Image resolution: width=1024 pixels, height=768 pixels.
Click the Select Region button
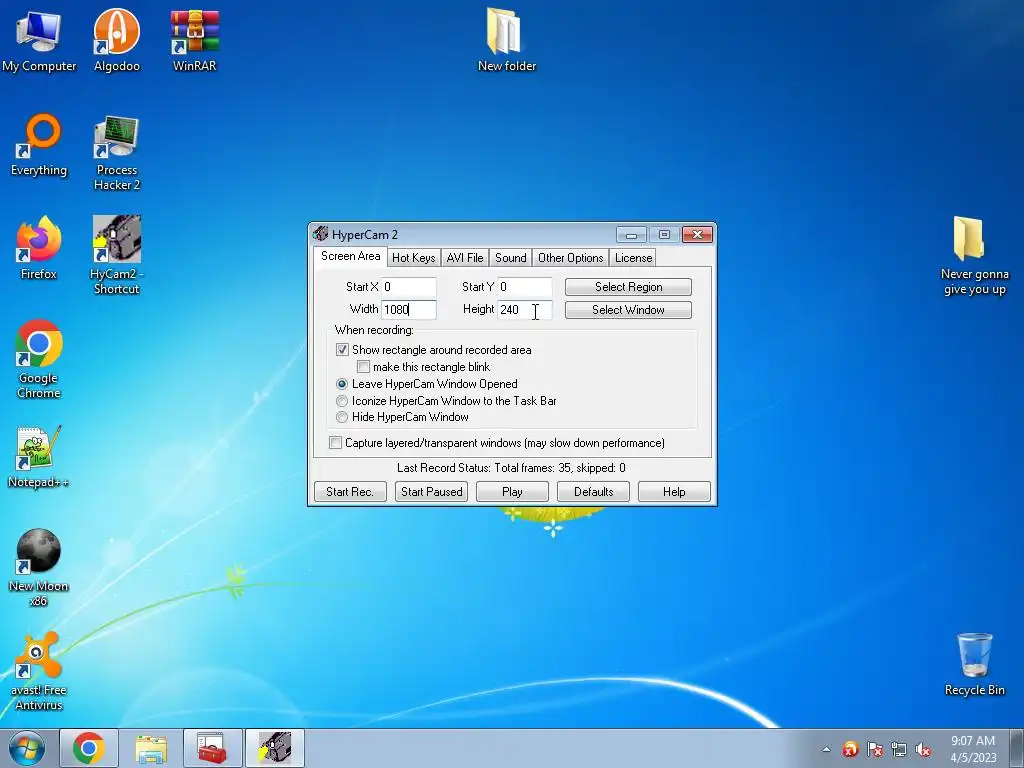628,287
